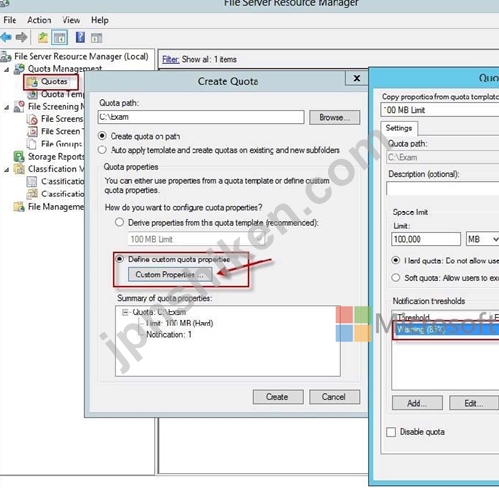Click the Classification Properties node icon
The image size is (499, 488).
(x=32, y=182)
